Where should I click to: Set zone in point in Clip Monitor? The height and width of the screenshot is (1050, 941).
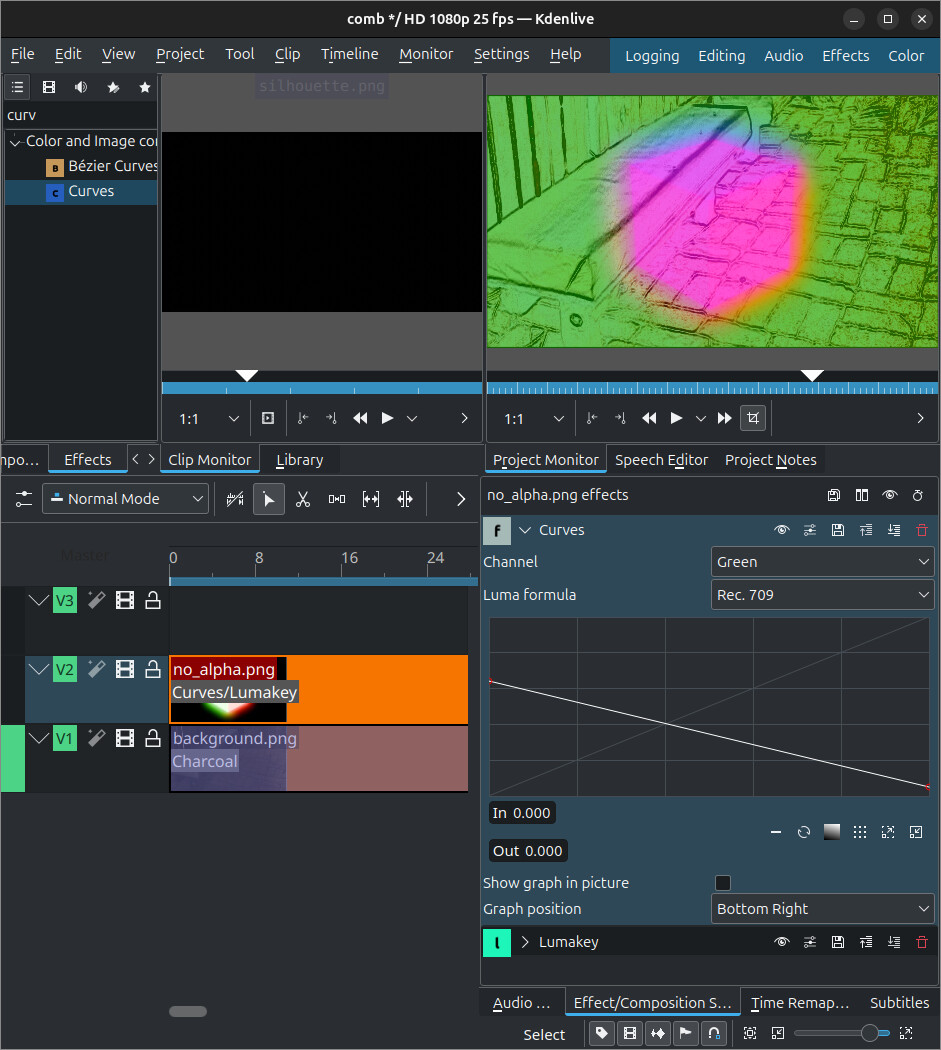tap(303, 419)
